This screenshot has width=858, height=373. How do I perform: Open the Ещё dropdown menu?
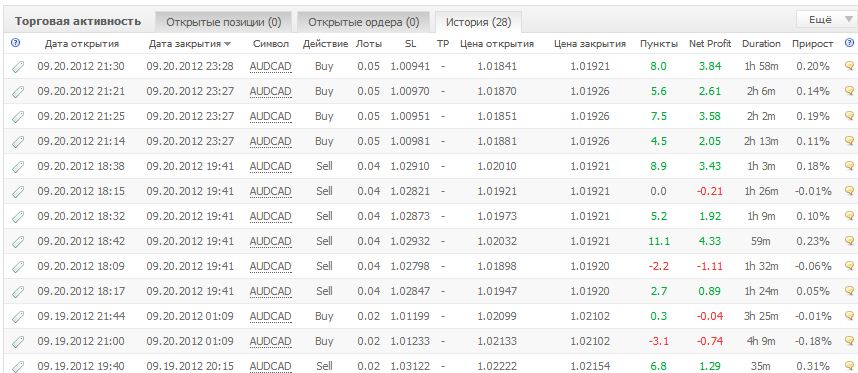click(826, 20)
